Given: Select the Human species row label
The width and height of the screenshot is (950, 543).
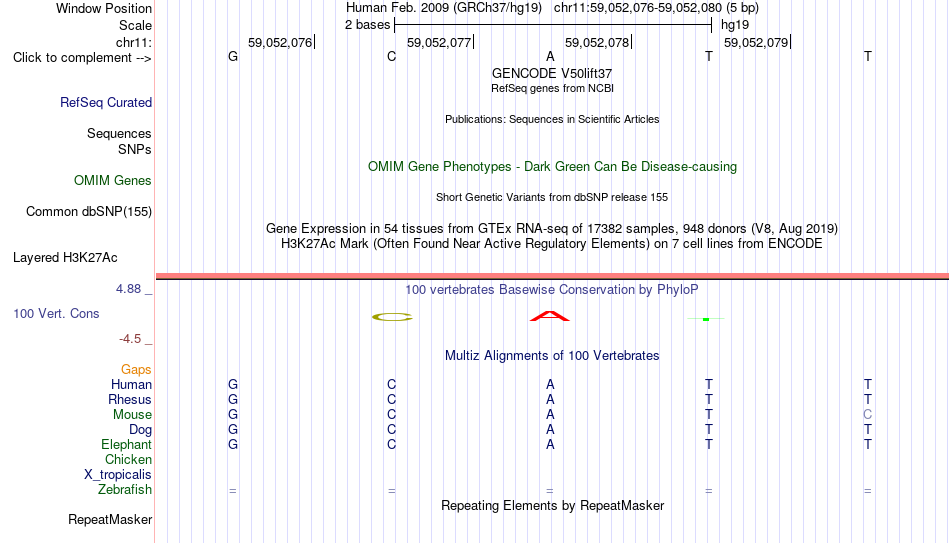Looking at the screenshot, I should (x=131, y=385).
